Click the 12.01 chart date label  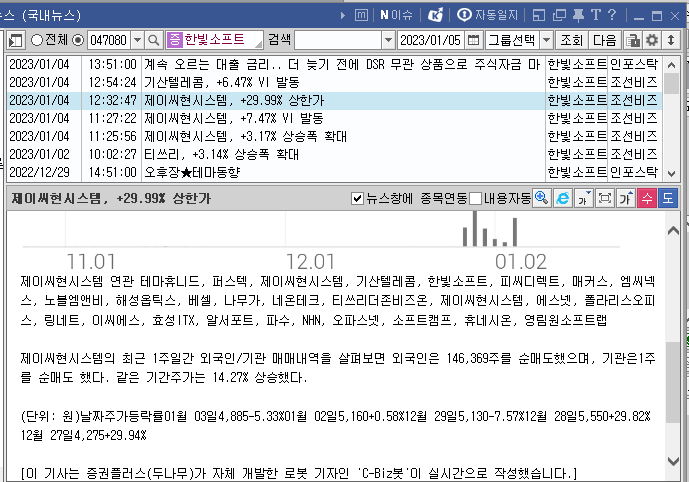coord(310,262)
